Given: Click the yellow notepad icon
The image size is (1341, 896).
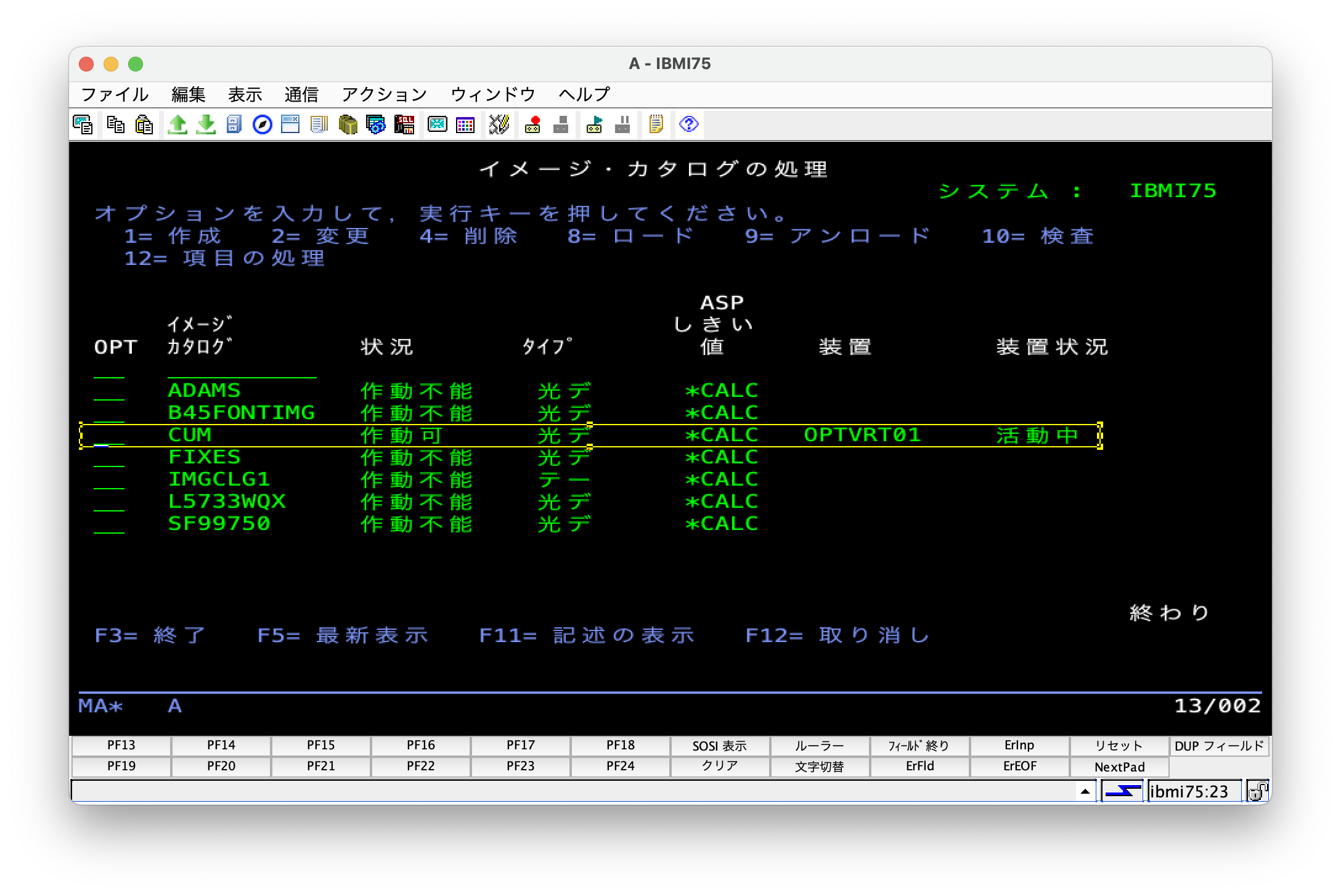Looking at the screenshot, I should click(656, 124).
